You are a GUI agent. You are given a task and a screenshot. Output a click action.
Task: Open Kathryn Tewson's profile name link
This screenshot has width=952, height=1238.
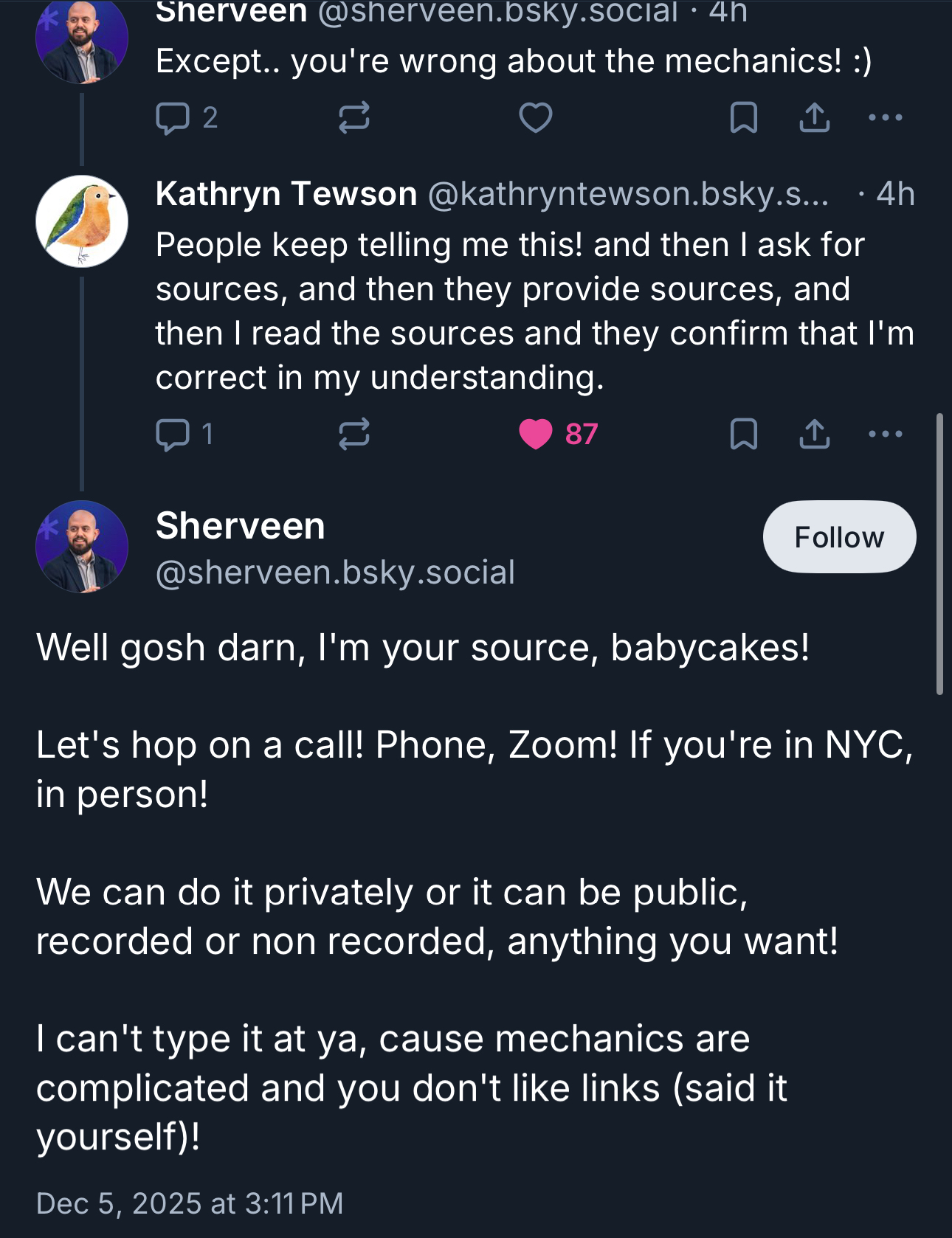(x=286, y=194)
